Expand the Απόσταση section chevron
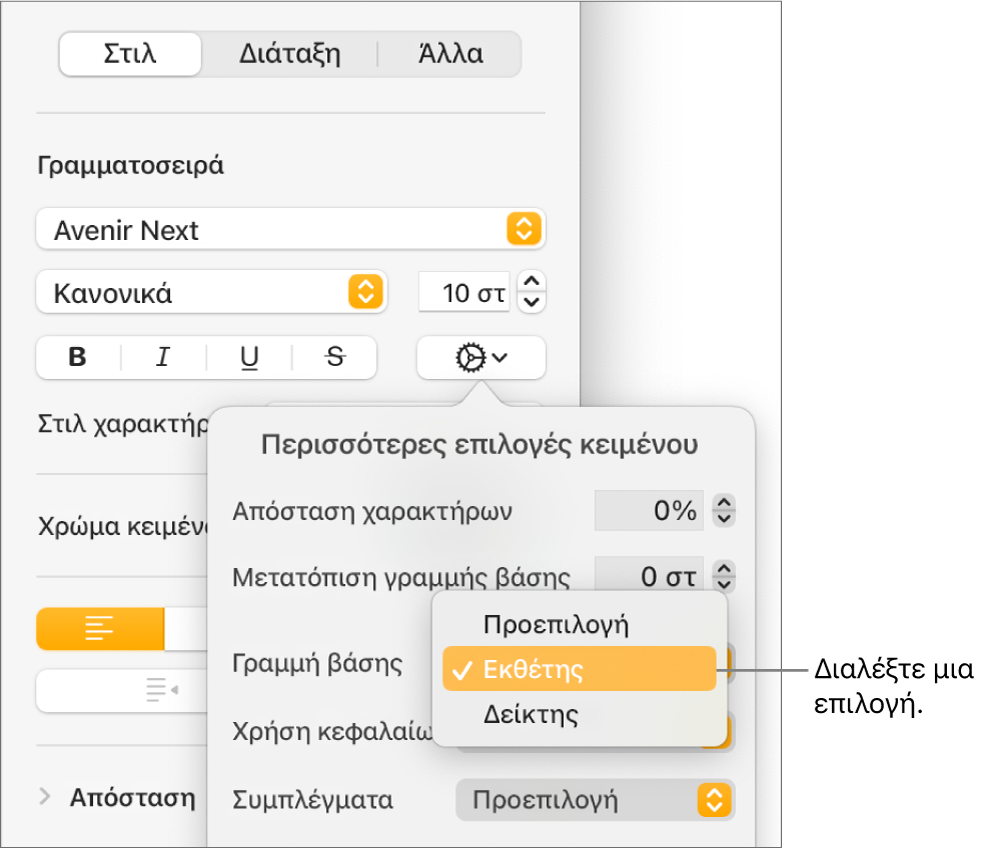This screenshot has height=849, width=991. coord(44,797)
